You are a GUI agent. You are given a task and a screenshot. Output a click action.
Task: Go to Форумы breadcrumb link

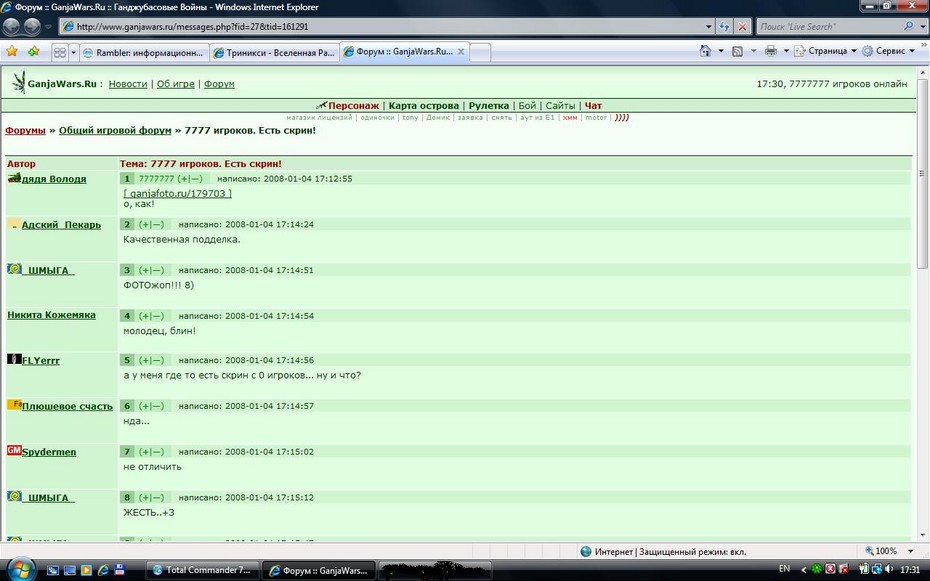pos(26,130)
